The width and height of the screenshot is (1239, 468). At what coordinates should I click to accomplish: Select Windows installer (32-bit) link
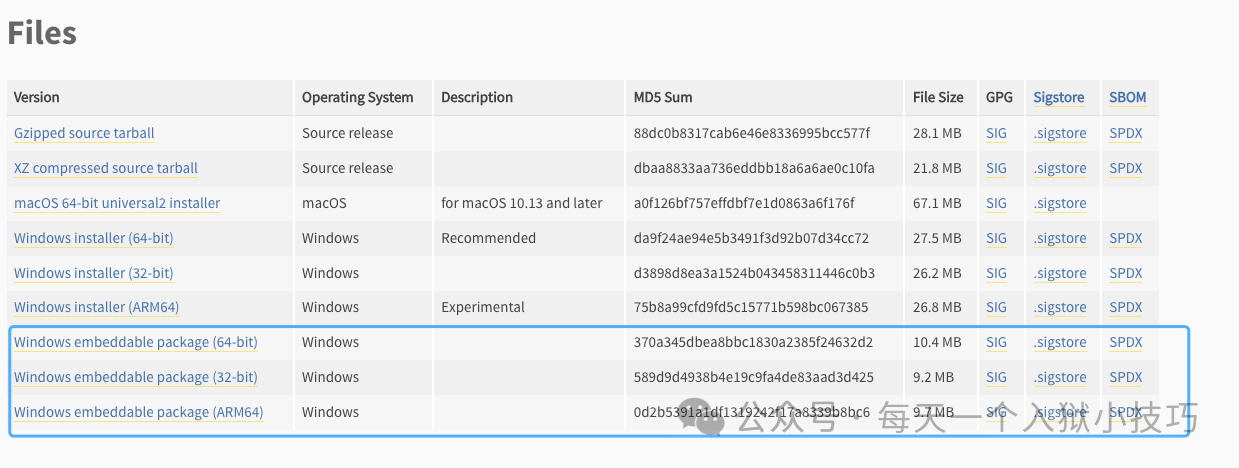[93, 273]
